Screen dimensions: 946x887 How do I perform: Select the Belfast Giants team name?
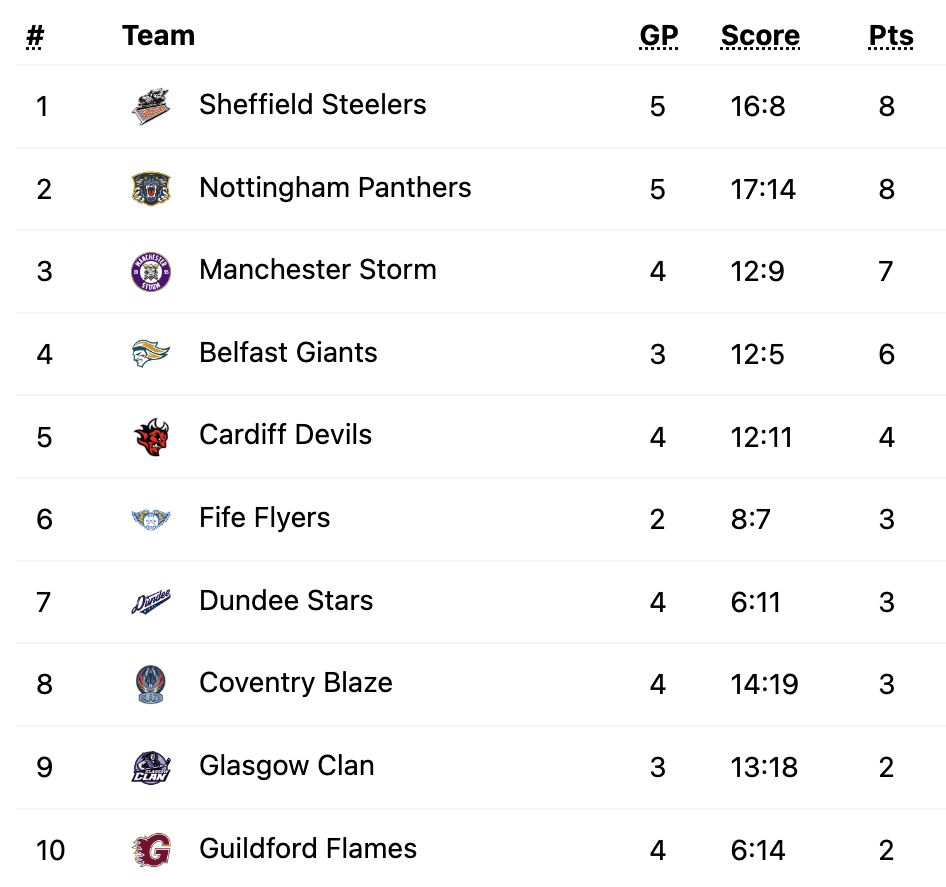pos(288,352)
